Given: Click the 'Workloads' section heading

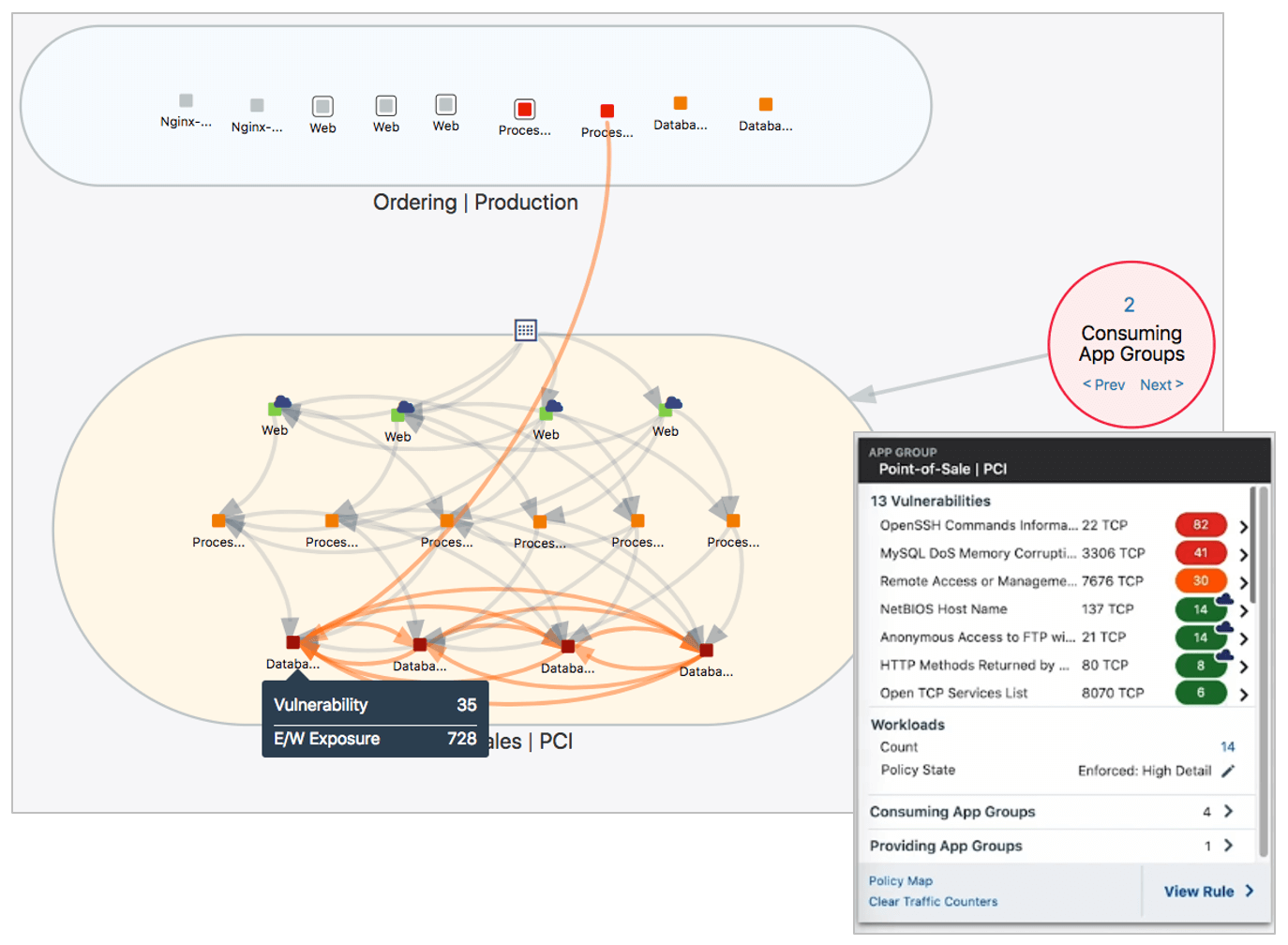Looking at the screenshot, I should (x=907, y=725).
